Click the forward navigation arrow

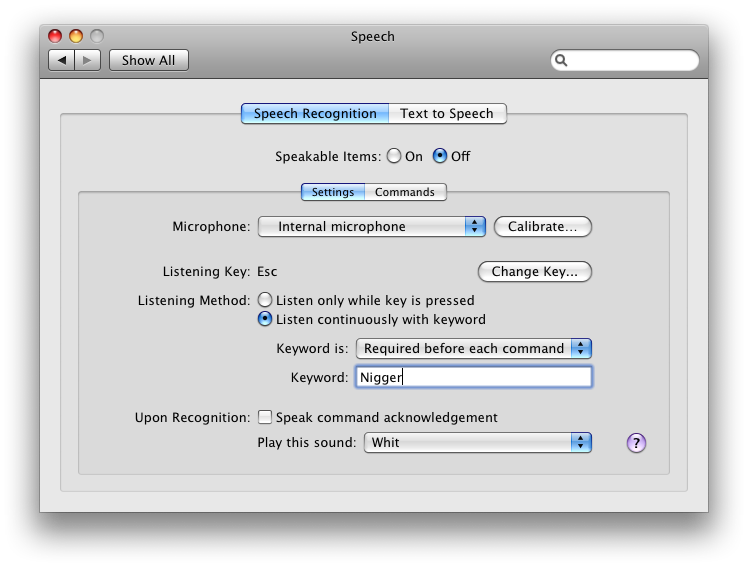[x=88, y=60]
